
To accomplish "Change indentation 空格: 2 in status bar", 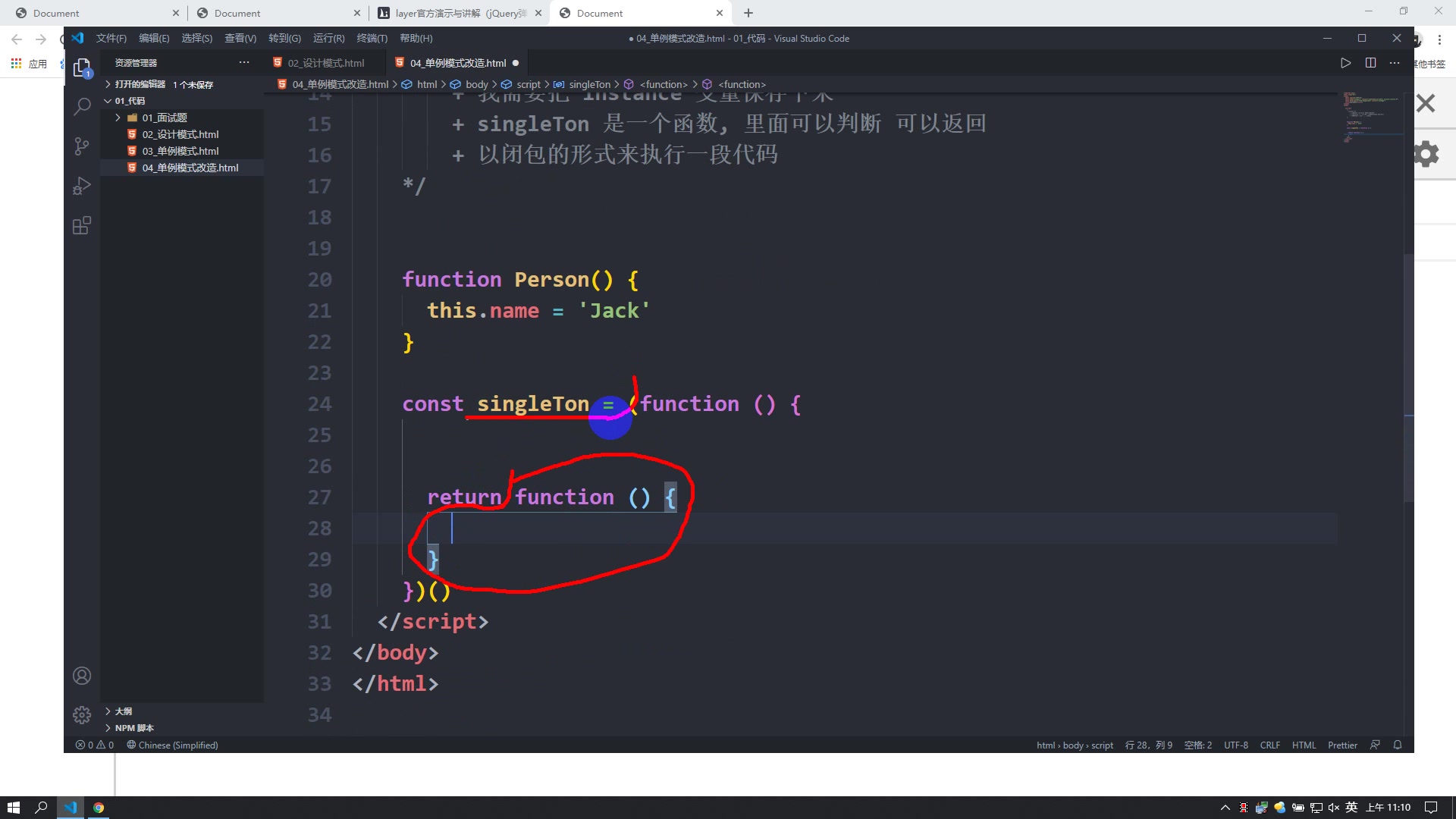I will pyautogui.click(x=1197, y=745).
